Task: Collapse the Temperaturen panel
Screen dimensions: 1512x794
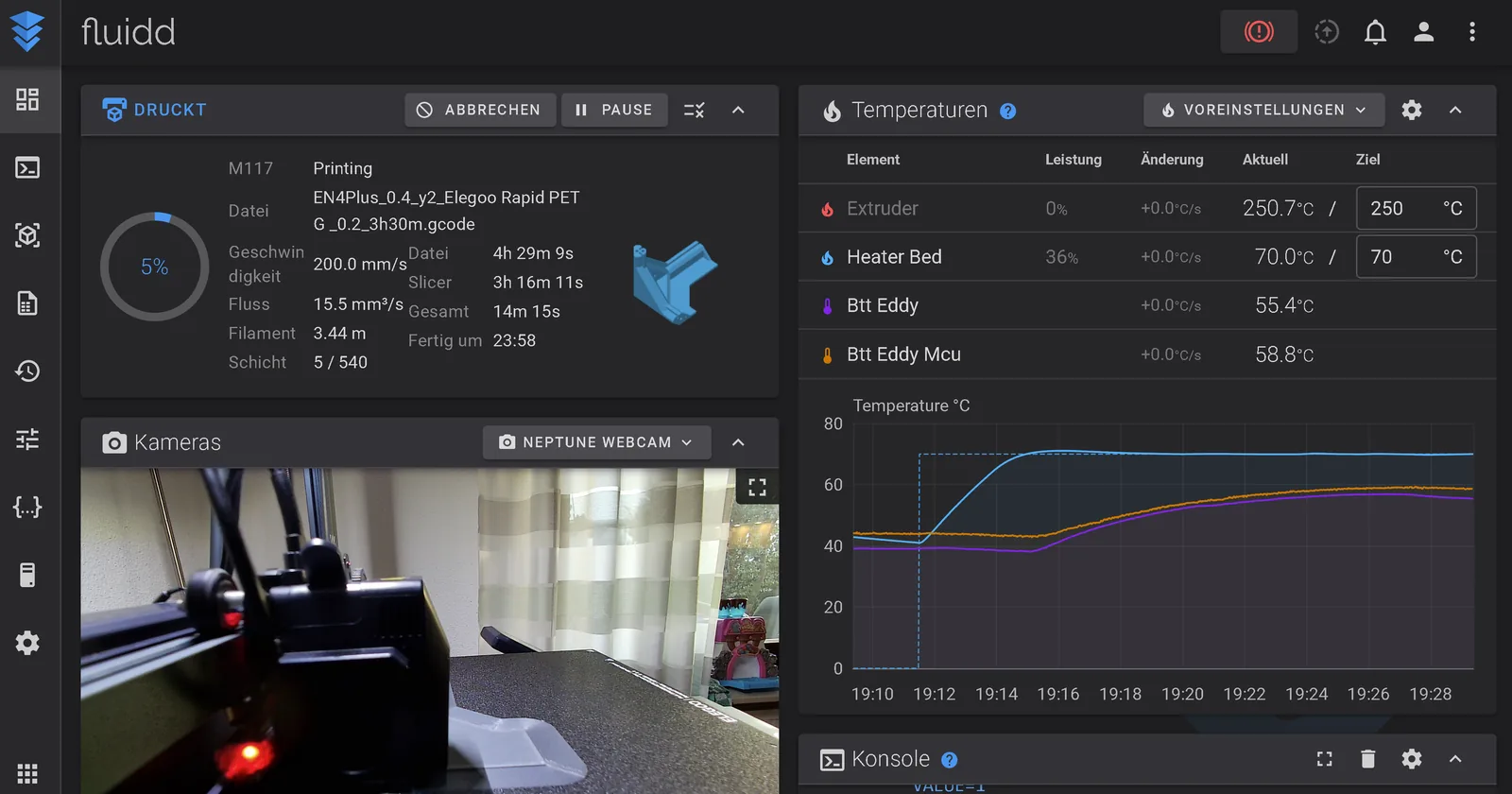Action: coord(1455,110)
